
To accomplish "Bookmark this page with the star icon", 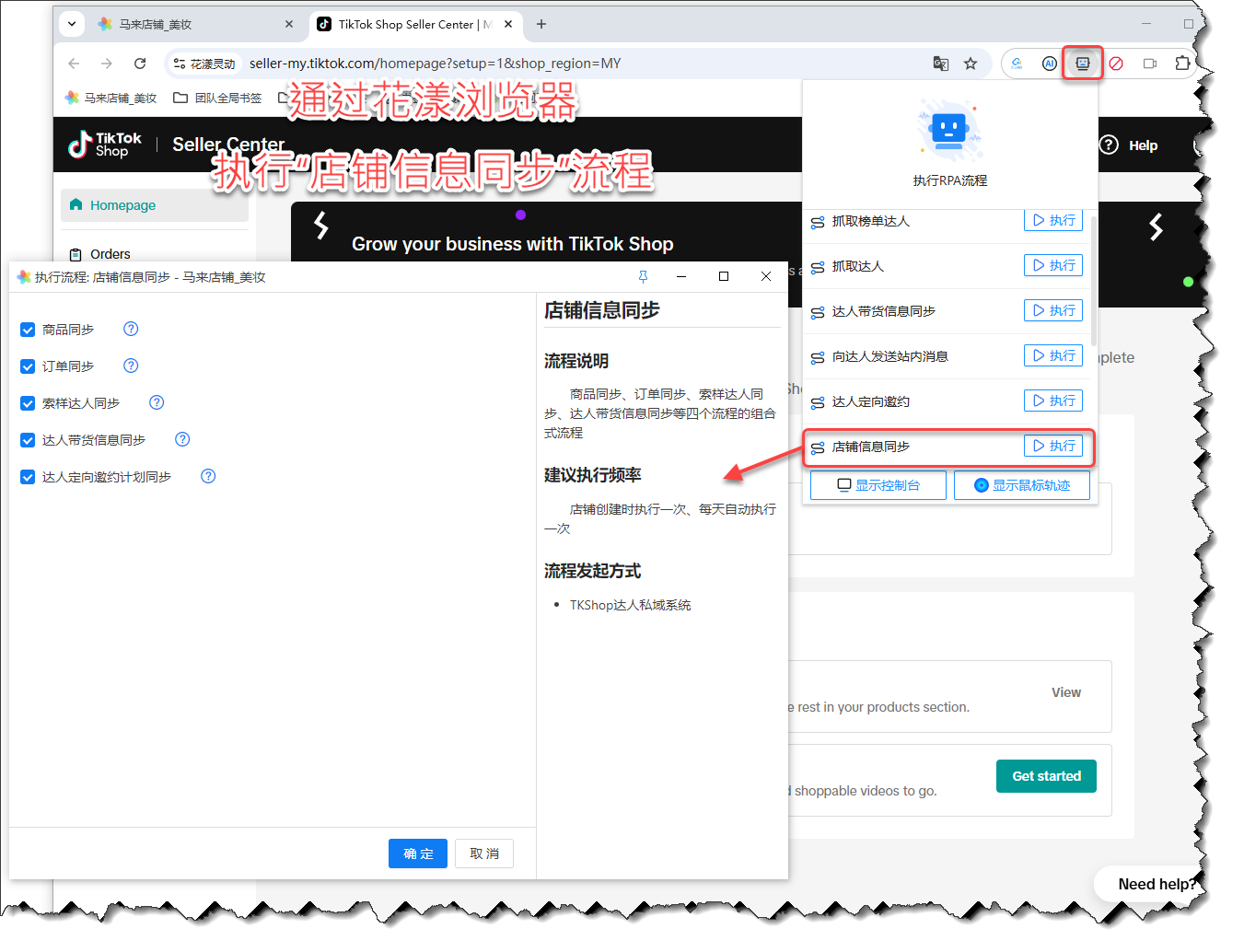I will pyautogui.click(x=971, y=64).
